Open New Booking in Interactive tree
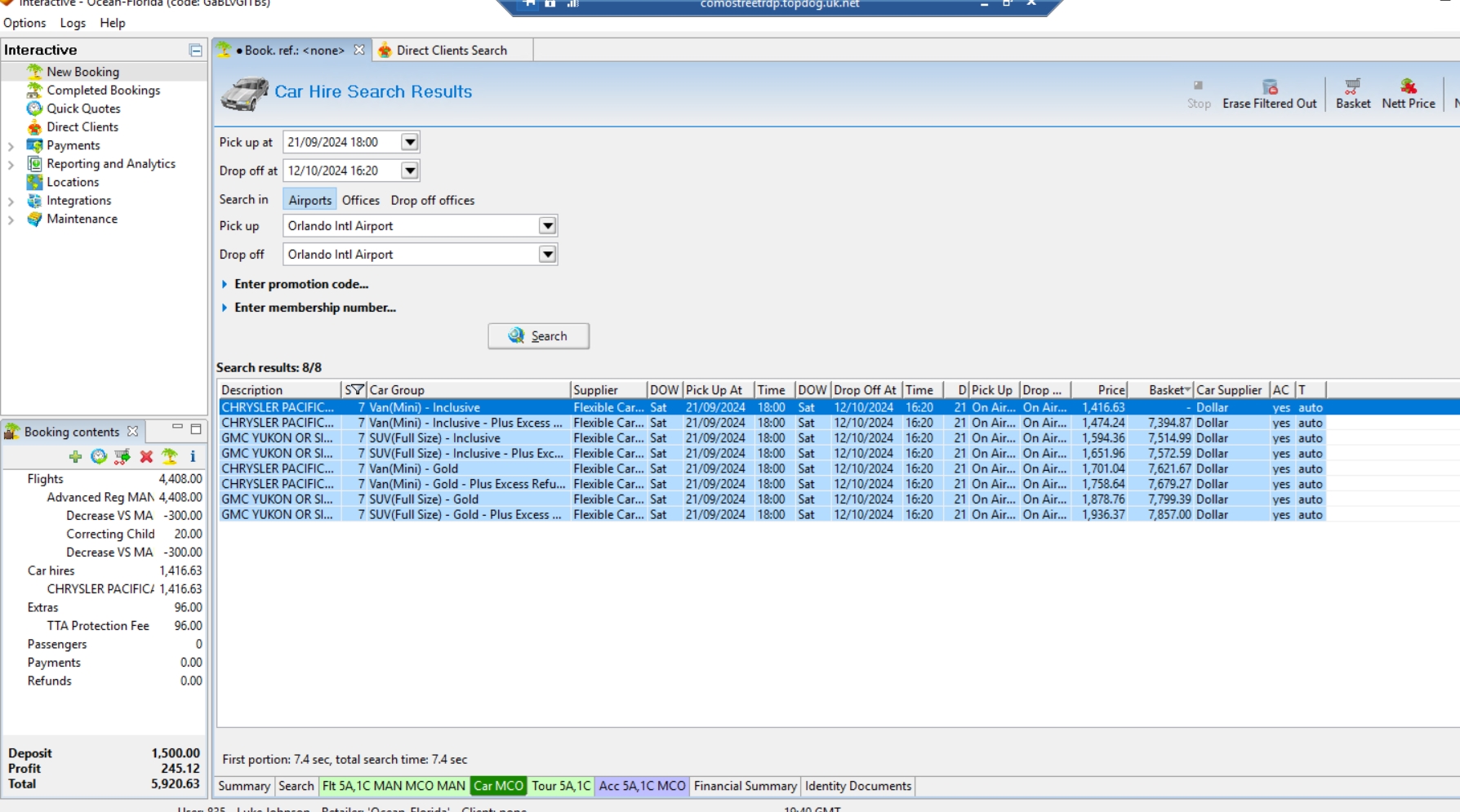This screenshot has height=812, width=1460. coord(82,72)
